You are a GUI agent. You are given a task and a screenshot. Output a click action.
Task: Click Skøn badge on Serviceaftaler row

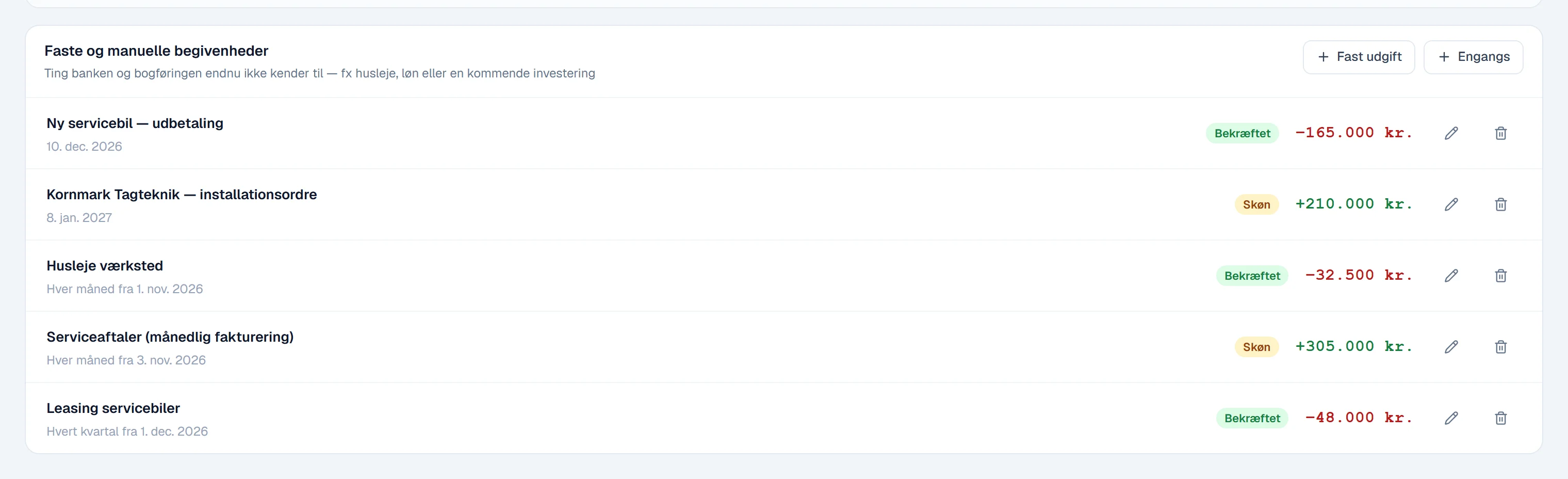point(1256,347)
